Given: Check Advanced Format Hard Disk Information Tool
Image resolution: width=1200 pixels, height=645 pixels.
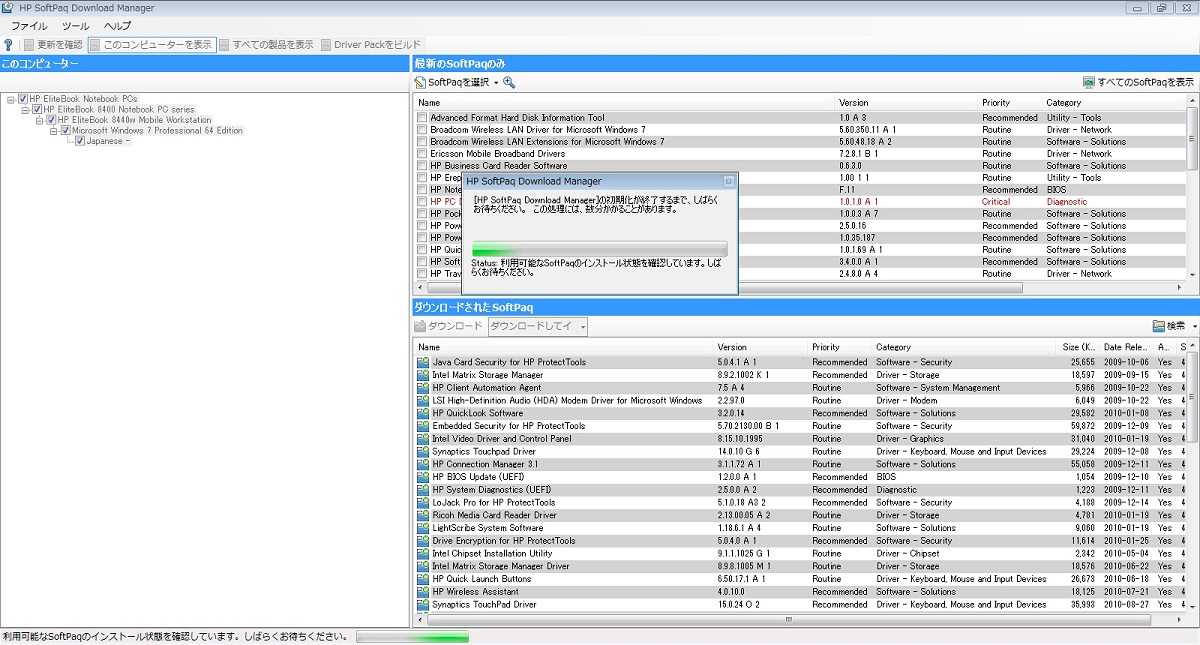Looking at the screenshot, I should click(422, 118).
